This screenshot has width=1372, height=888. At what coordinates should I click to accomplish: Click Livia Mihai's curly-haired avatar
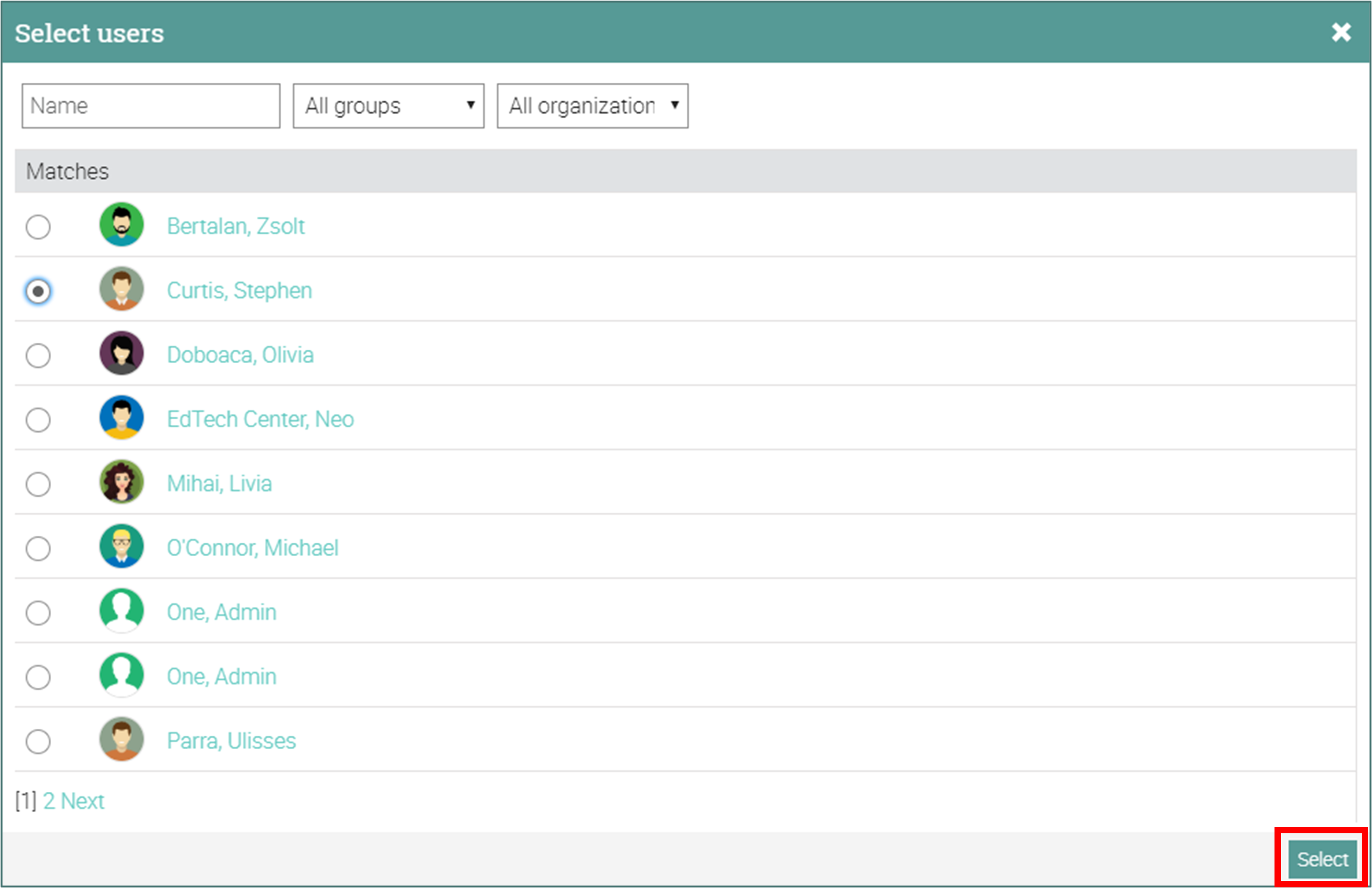pos(121,482)
